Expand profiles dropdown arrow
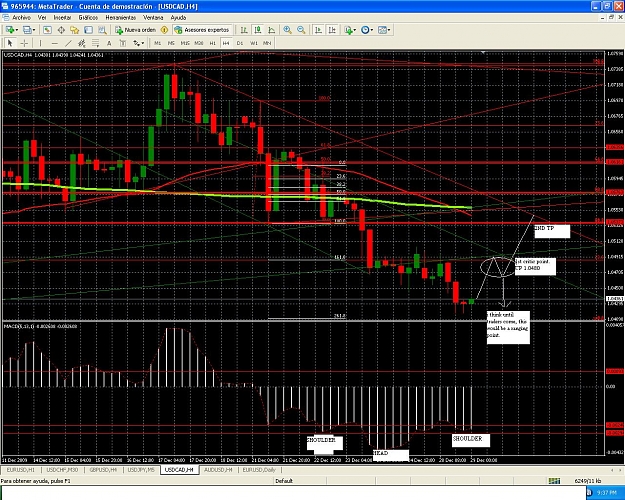625x500 pixels. (x=34, y=30)
